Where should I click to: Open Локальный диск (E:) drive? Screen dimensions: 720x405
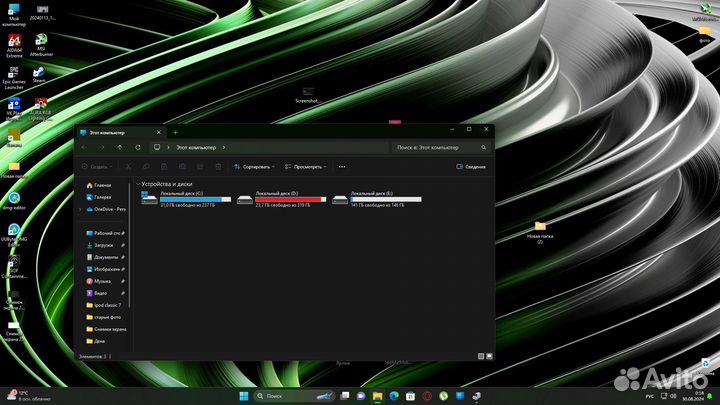tap(375, 198)
